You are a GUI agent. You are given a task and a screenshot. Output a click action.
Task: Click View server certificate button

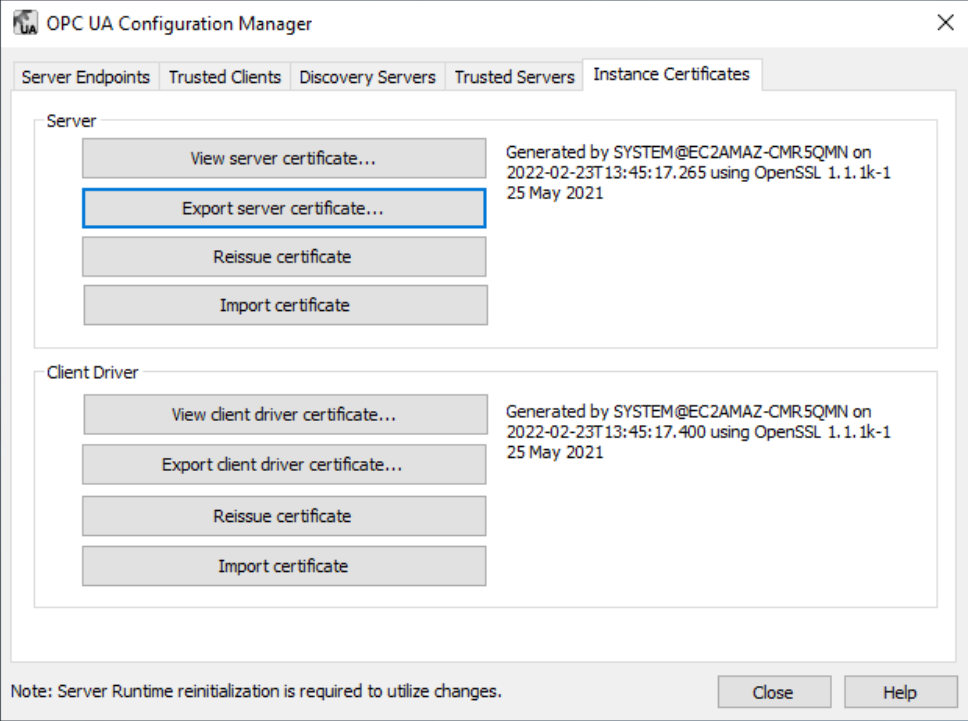pos(284,158)
